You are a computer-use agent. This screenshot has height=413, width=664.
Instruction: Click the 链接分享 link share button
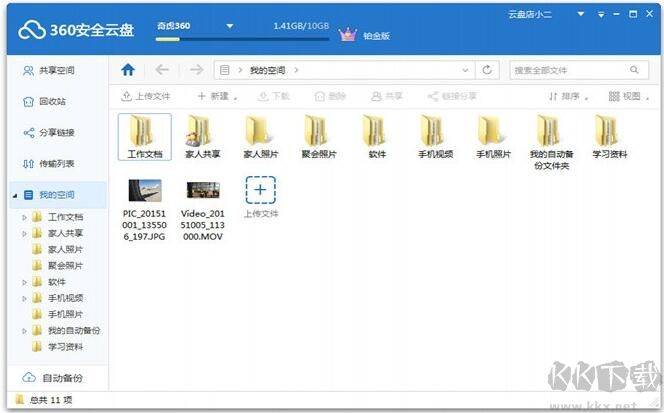click(452, 96)
